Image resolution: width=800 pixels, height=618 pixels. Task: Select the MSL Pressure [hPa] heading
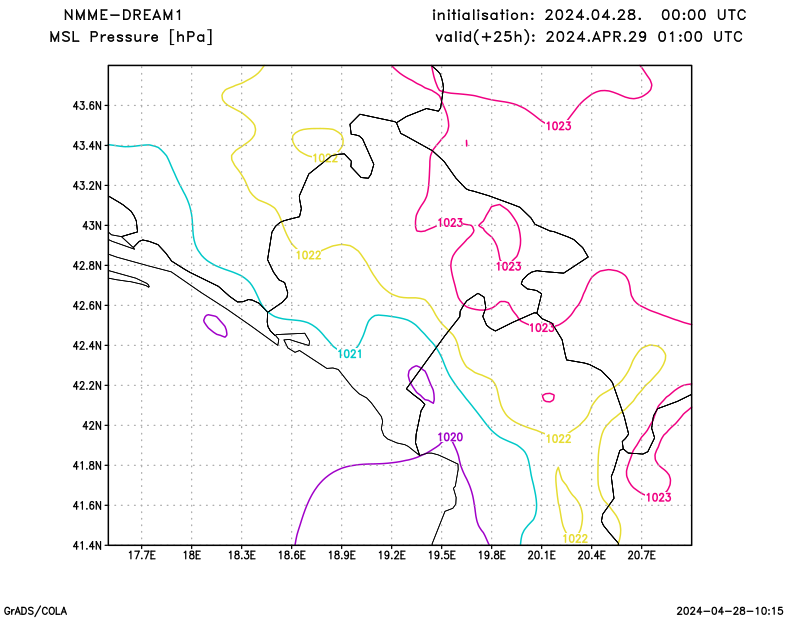tap(131, 37)
